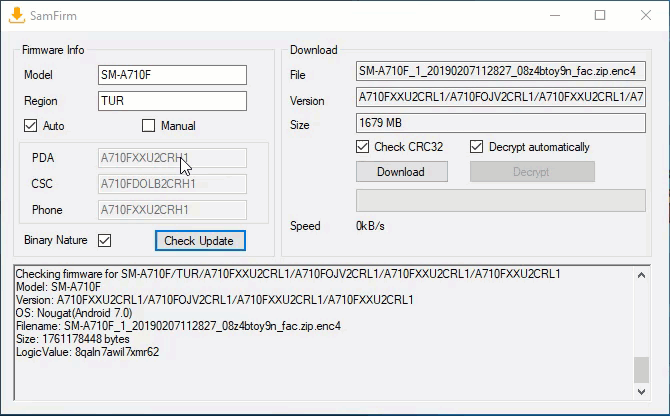Click the greyed-out Decrypt button
Screen dimensions: 670x416
[x=532, y=172]
